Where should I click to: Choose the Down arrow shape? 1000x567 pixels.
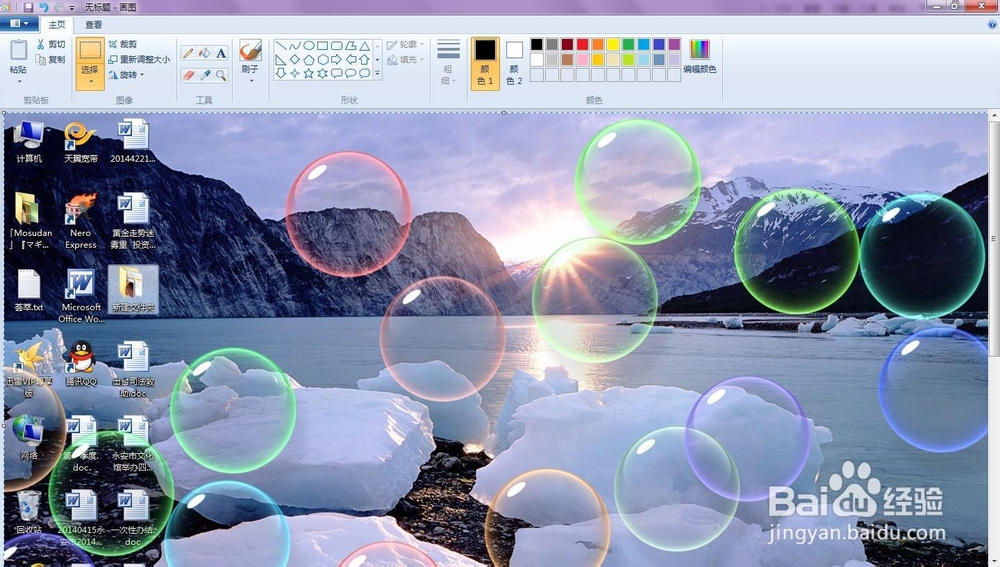281,73
